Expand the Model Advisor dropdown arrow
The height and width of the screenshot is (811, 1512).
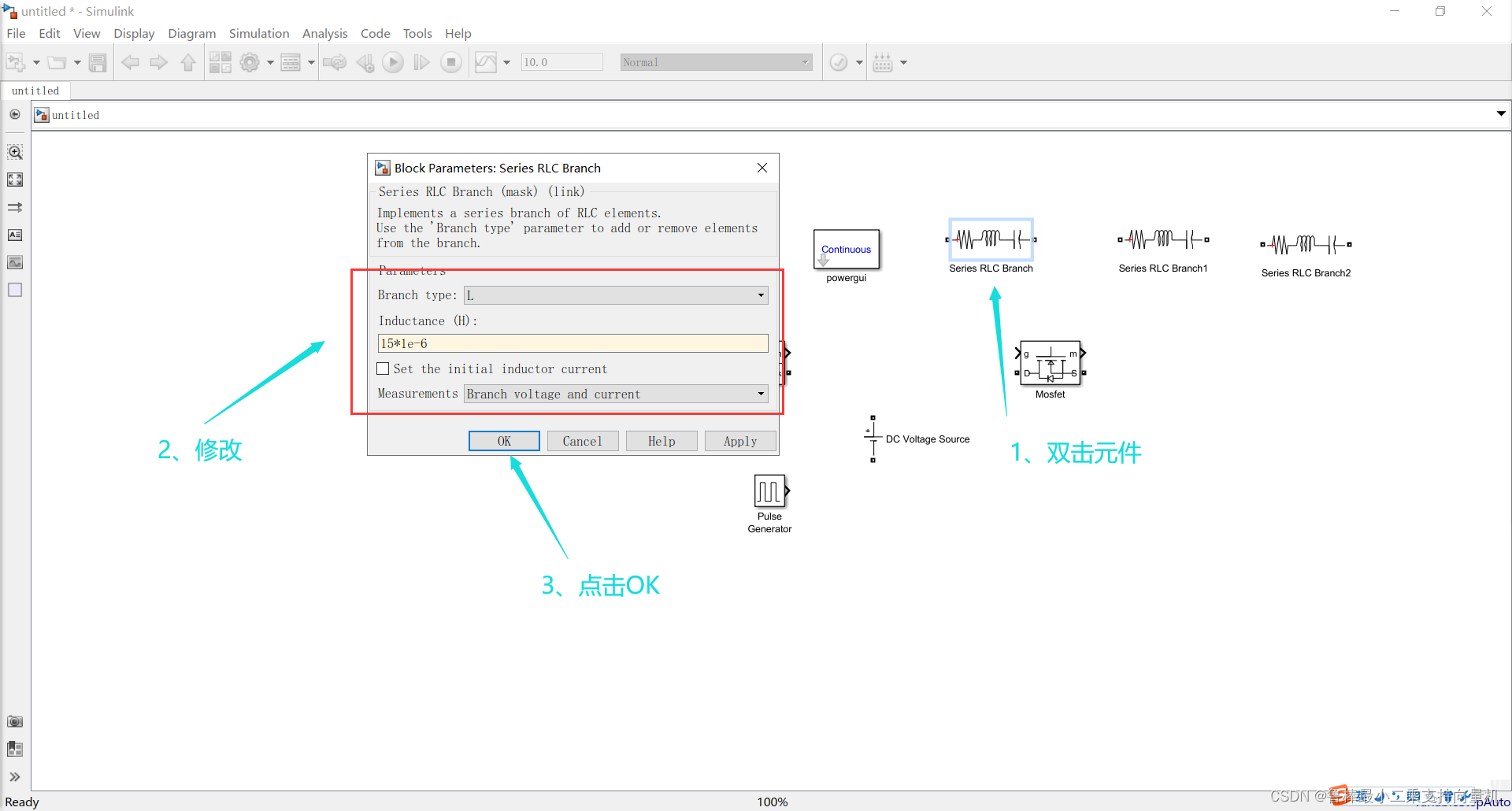(859, 62)
